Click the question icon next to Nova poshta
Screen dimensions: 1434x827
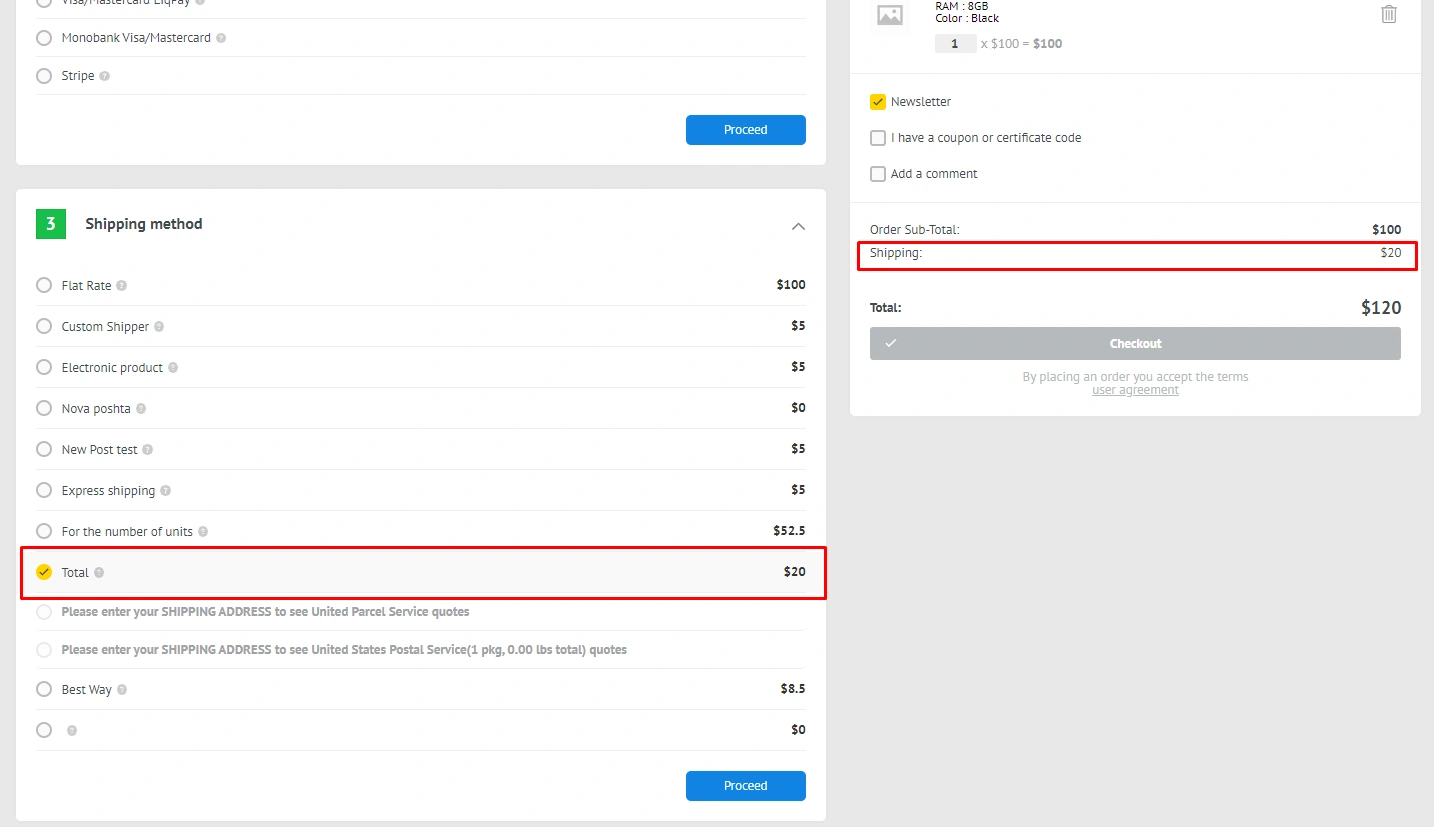coord(141,409)
